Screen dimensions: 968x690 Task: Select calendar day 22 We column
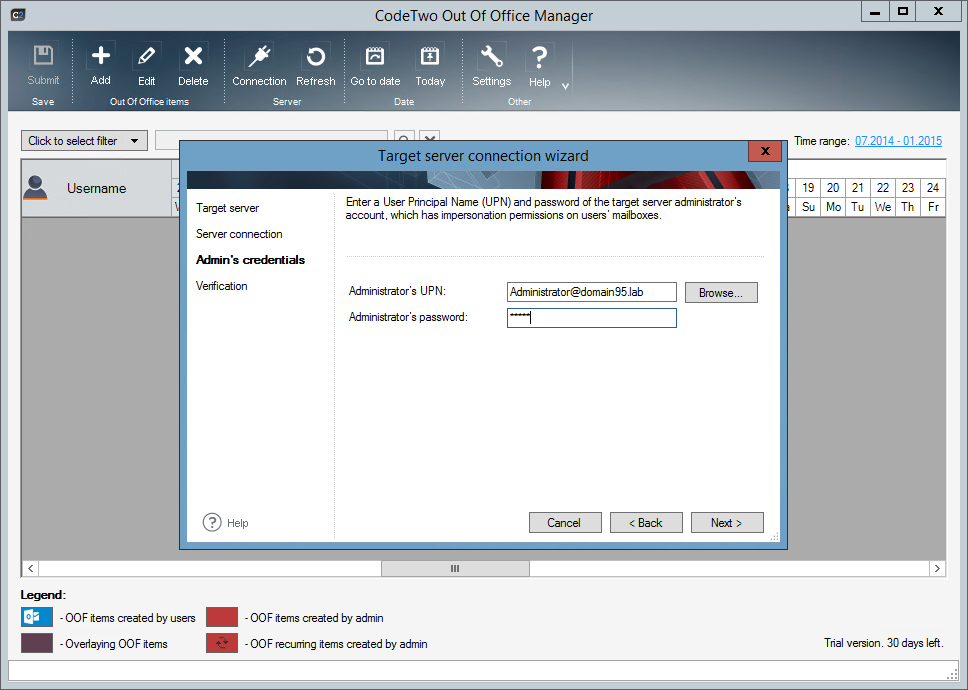click(x=883, y=197)
